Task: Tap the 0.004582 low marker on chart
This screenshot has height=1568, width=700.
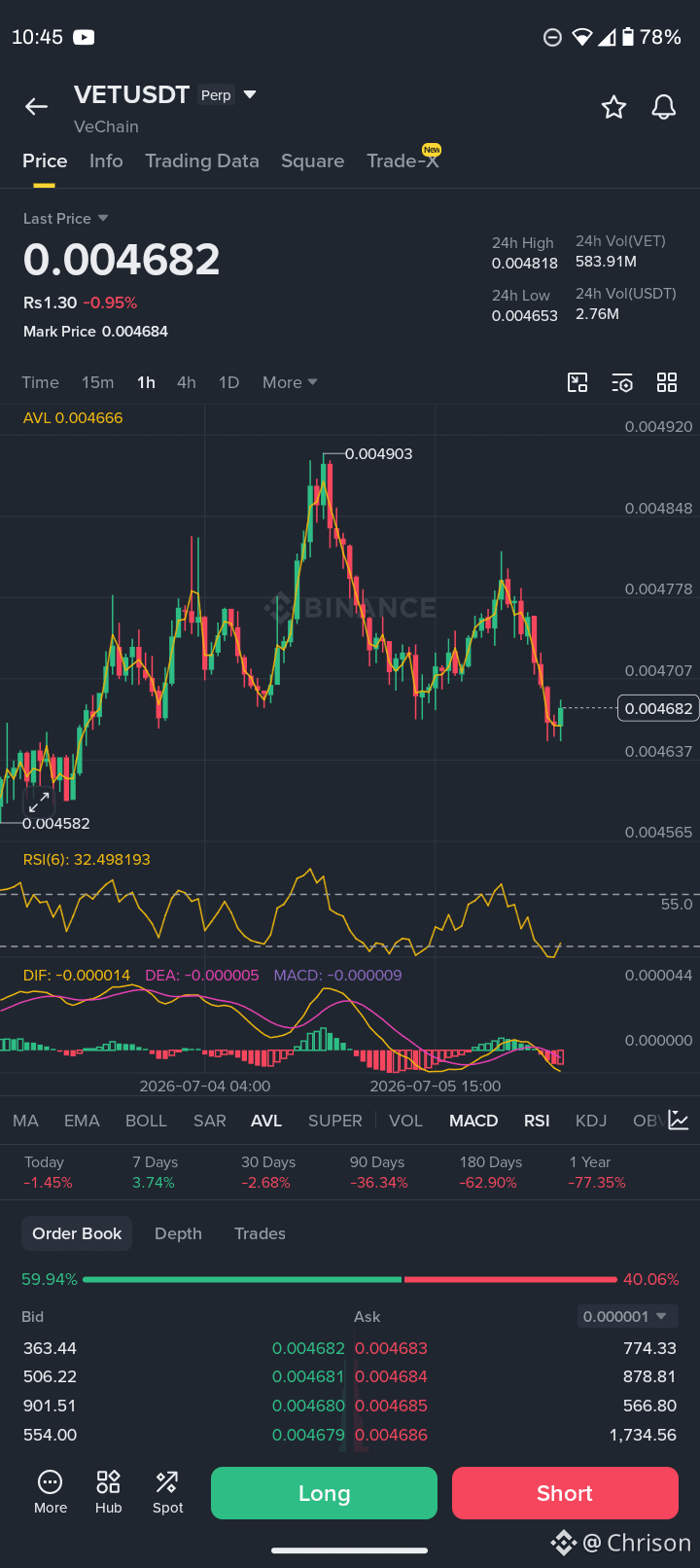Action: 56,824
